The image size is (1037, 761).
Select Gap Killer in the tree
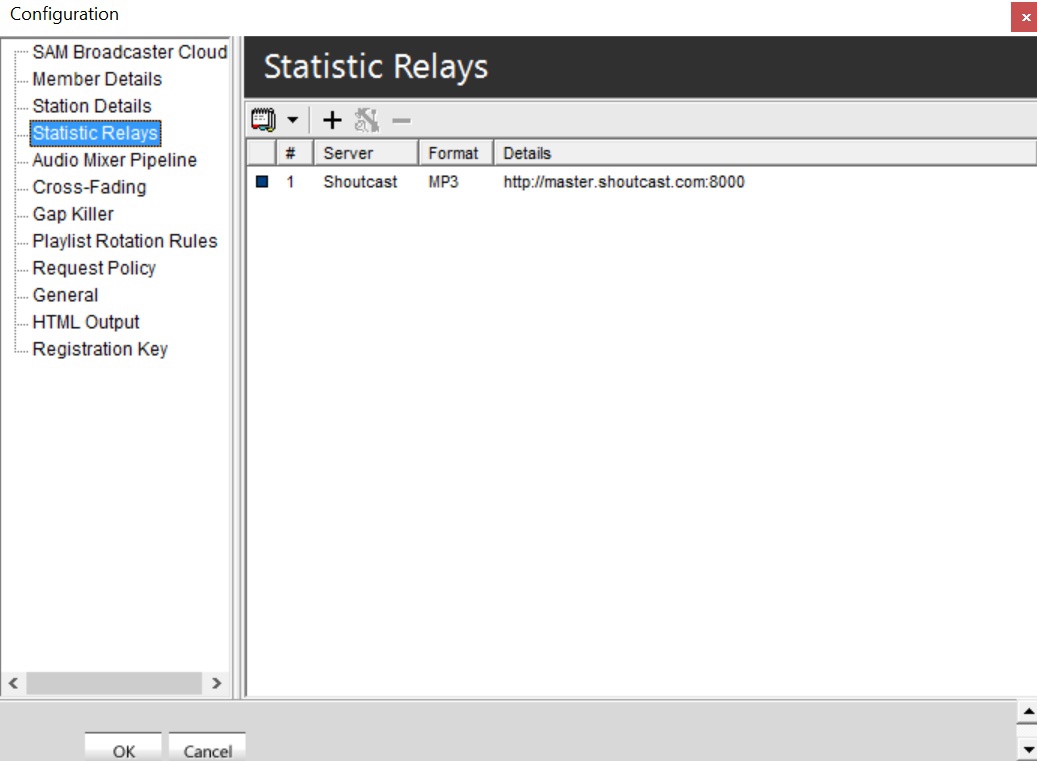(73, 214)
